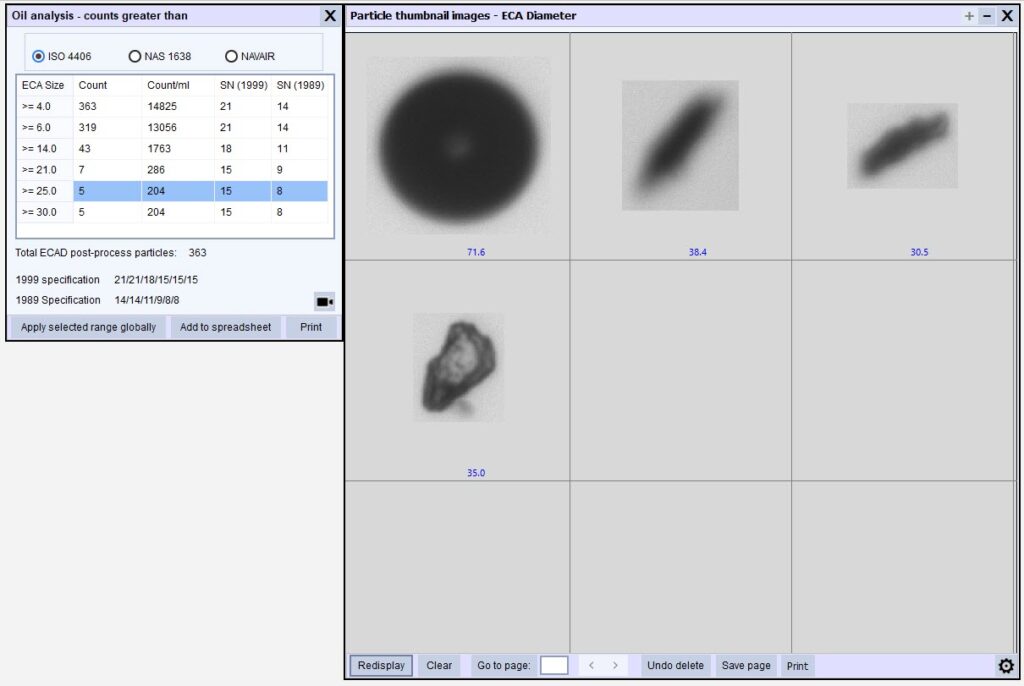Open the settings gear in the thumbnail toolbar

(1006, 665)
